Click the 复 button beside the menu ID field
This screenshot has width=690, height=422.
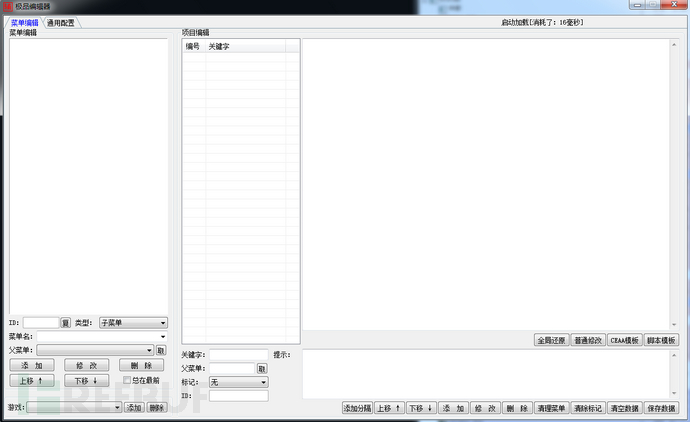65,323
